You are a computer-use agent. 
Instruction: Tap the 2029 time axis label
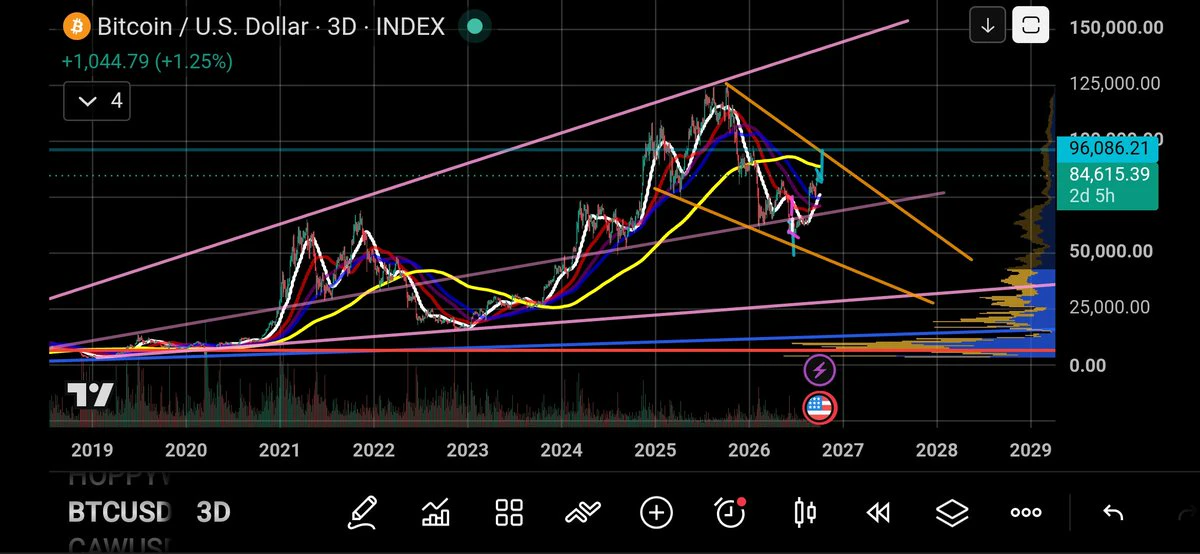tap(1031, 451)
